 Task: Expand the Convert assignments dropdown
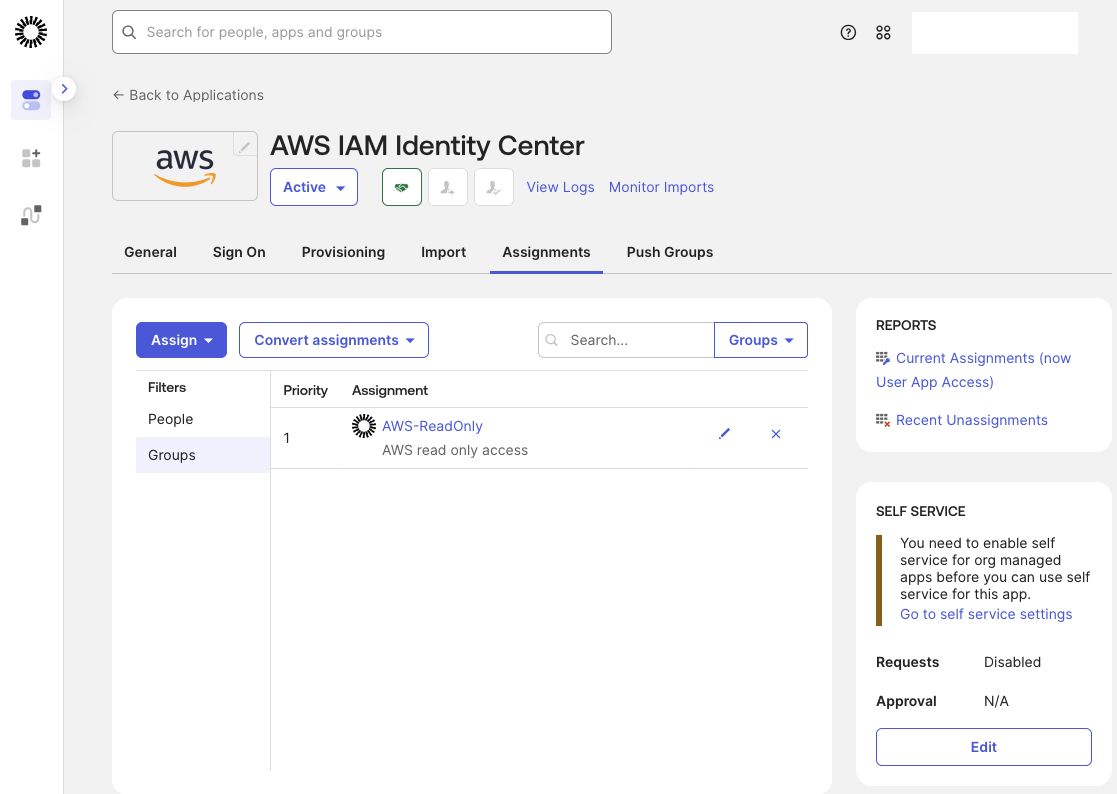click(x=333, y=340)
